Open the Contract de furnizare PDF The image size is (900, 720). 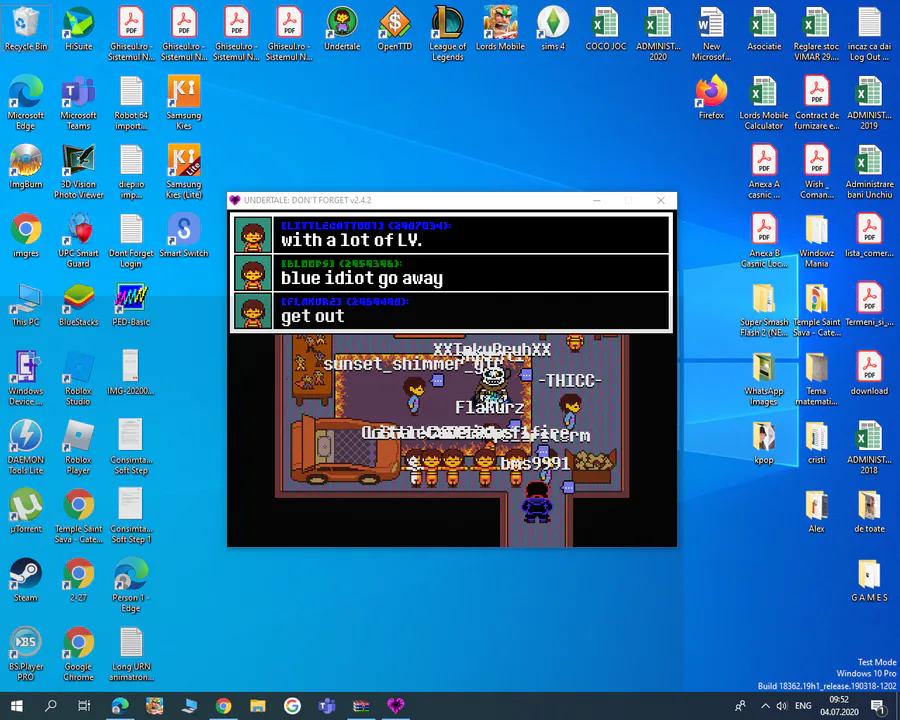[817, 102]
